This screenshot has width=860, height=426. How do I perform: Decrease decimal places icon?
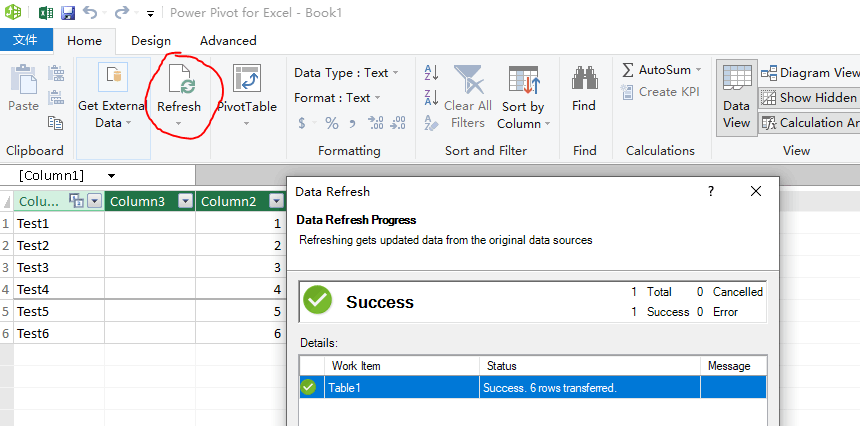click(x=398, y=123)
